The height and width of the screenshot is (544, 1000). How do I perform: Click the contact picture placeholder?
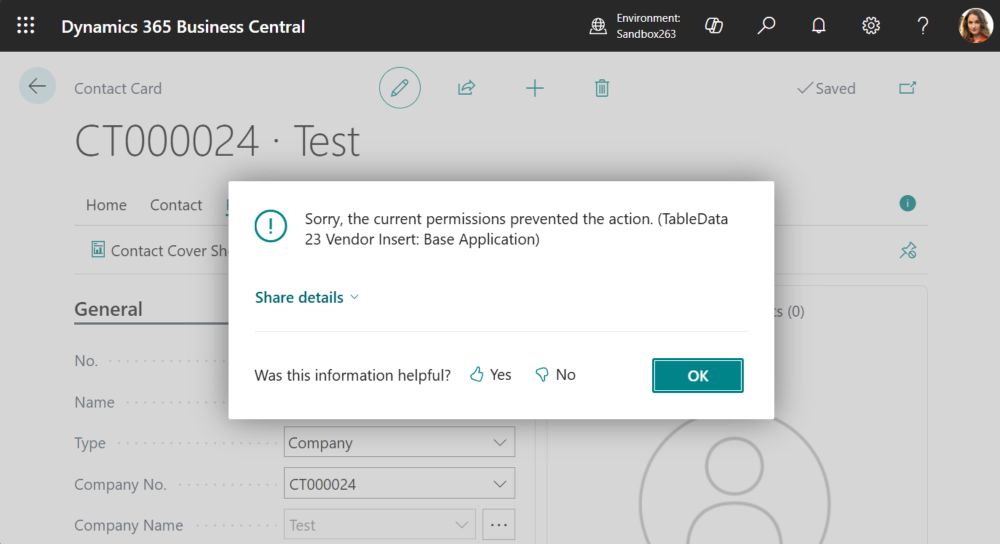735,478
